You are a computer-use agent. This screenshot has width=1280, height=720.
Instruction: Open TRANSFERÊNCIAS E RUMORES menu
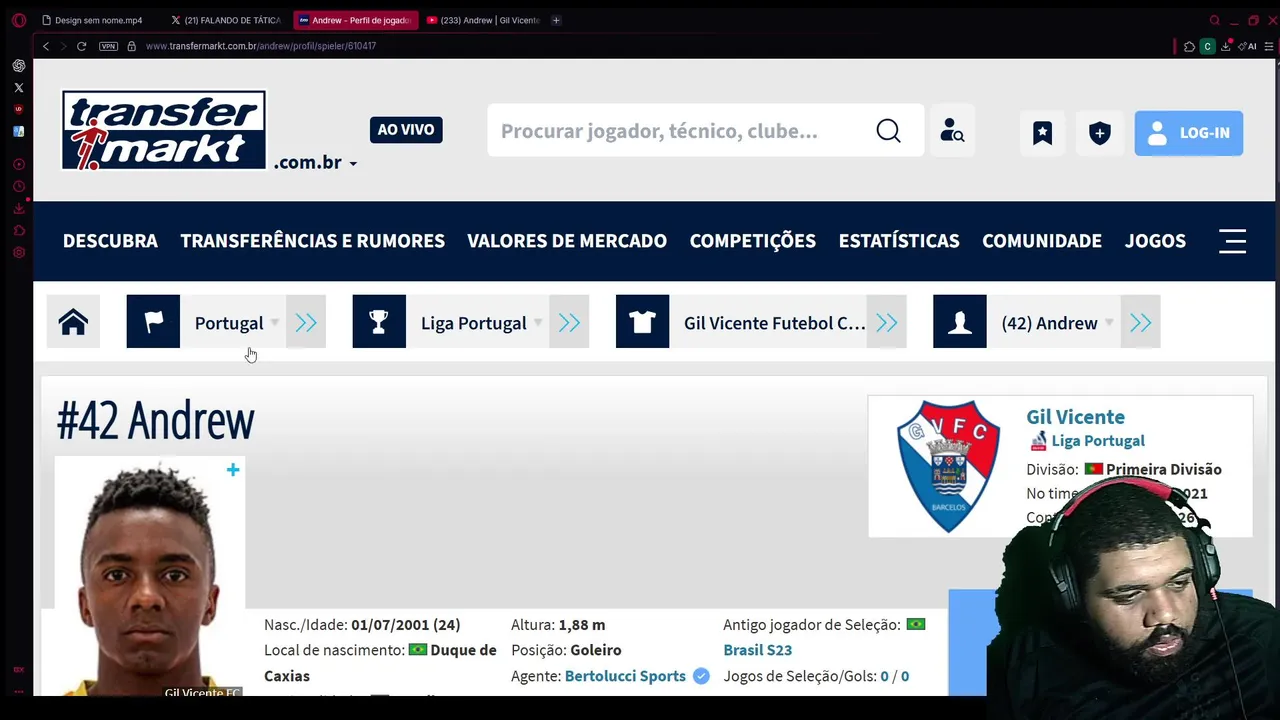(312, 241)
